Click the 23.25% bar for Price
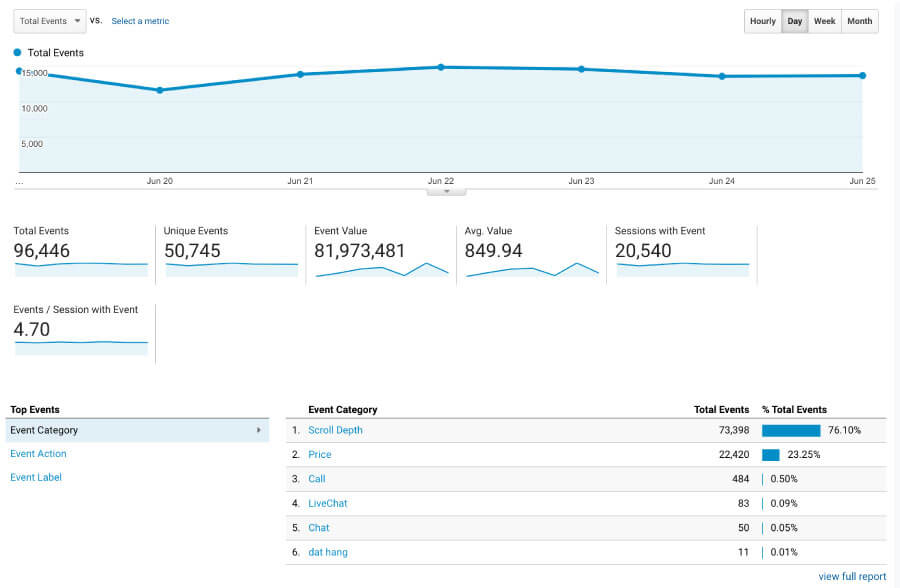 [771, 455]
